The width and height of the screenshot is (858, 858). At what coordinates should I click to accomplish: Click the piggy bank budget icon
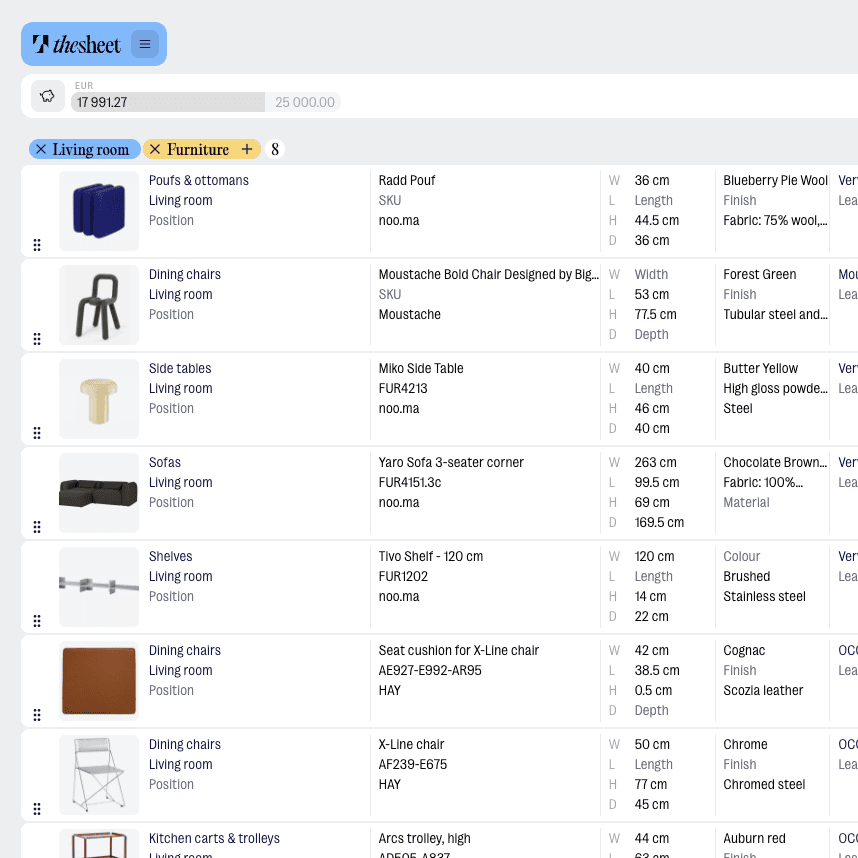click(48, 96)
